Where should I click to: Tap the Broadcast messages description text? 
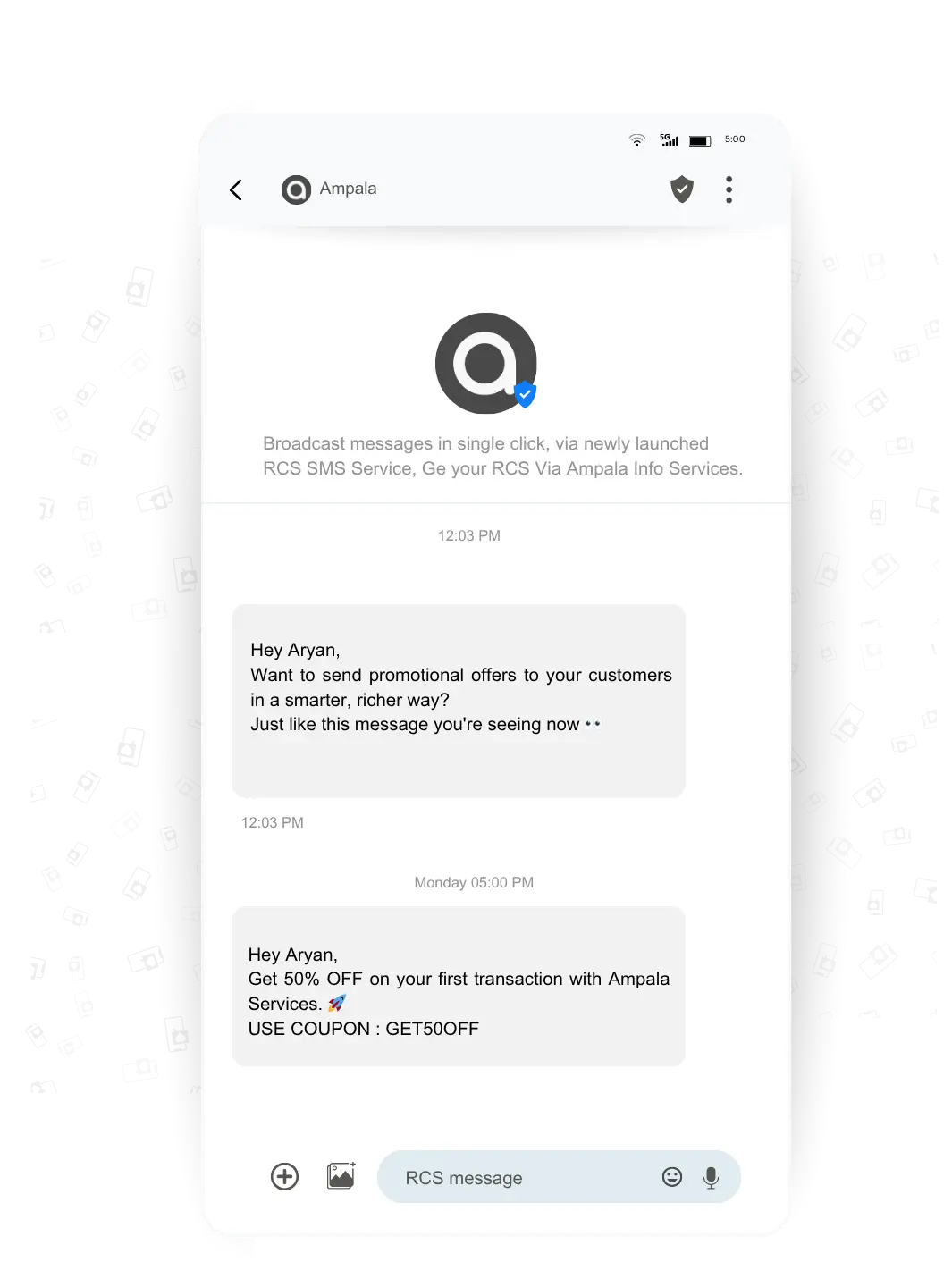tap(502, 456)
